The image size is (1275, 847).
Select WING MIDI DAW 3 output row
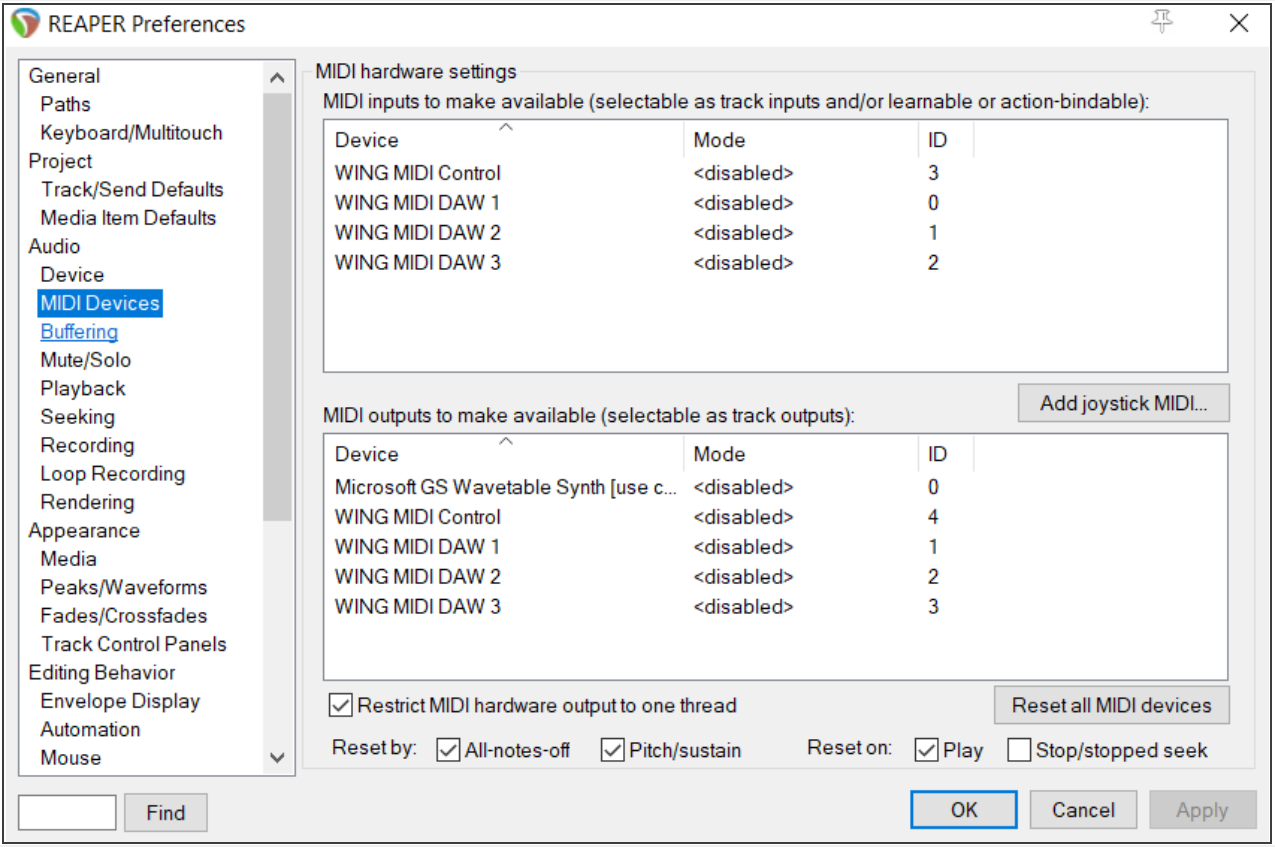pyautogui.click(x=417, y=607)
